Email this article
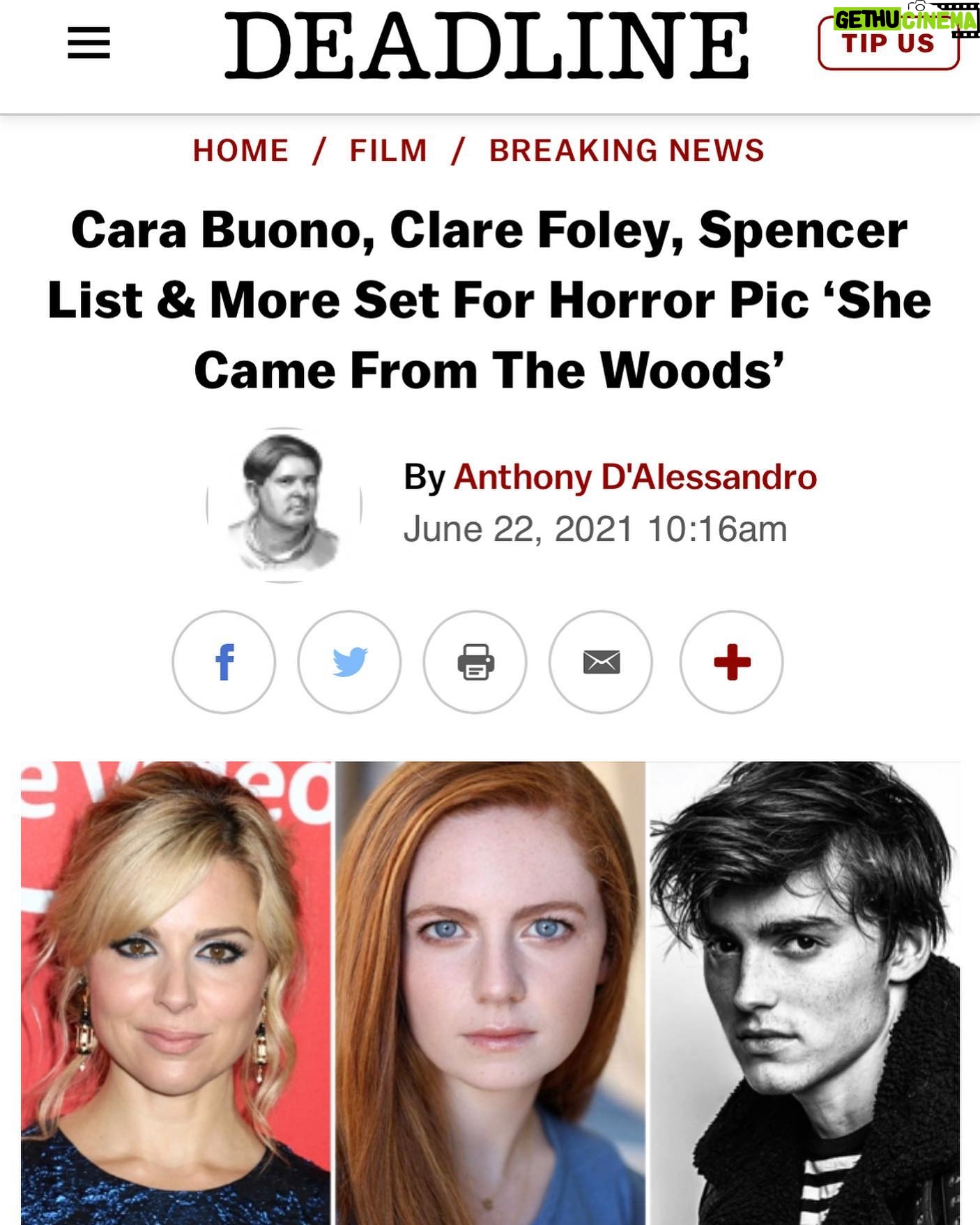The width and height of the screenshot is (980, 1225). tap(601, 662)
